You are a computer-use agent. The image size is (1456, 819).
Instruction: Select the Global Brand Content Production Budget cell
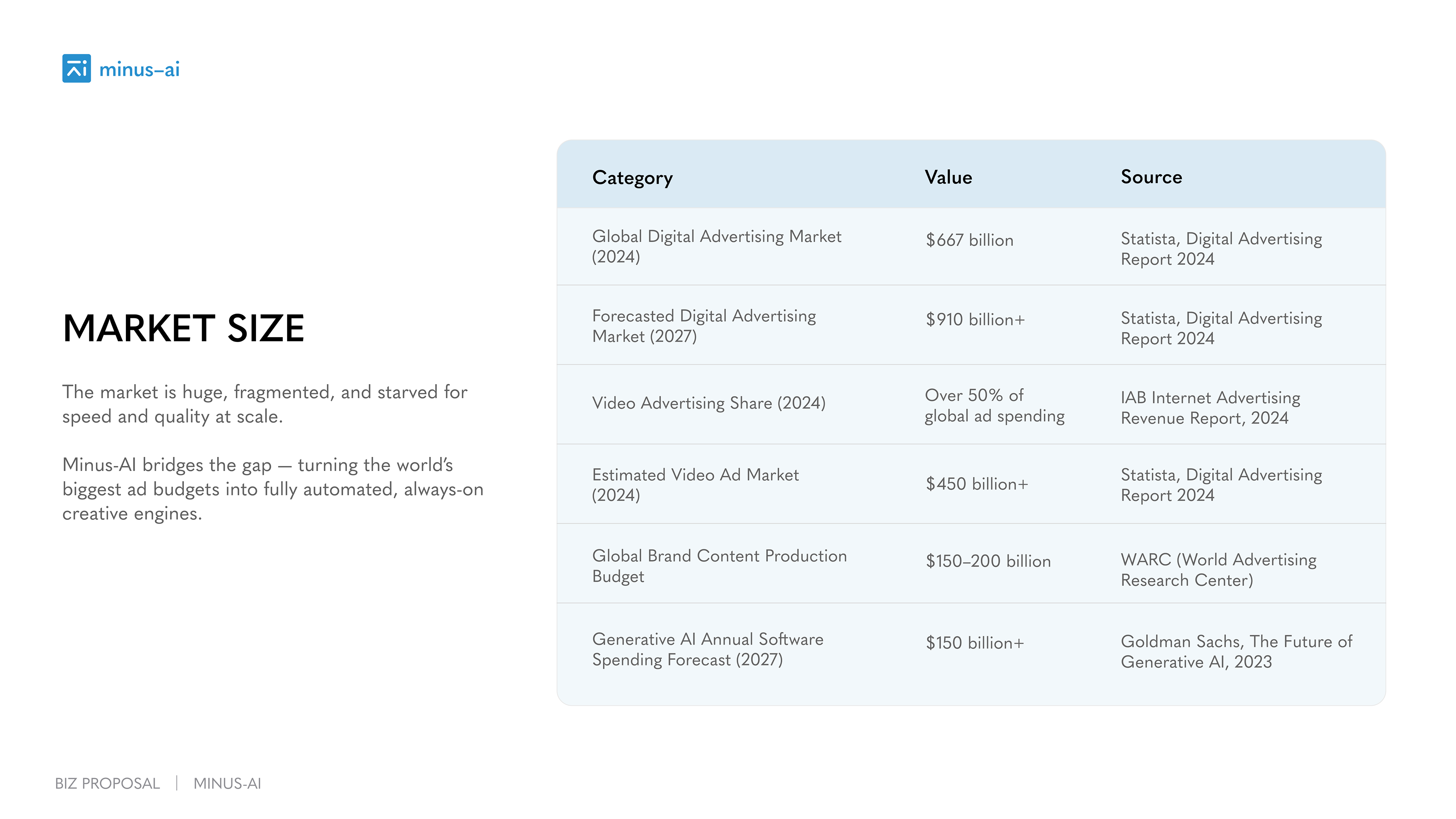(x=719, y=566)
